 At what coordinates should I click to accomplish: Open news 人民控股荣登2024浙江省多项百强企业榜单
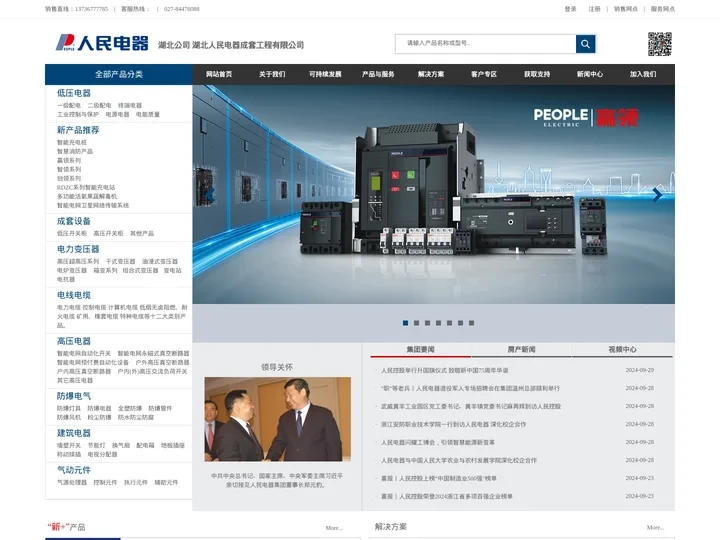tap(447, 496)
